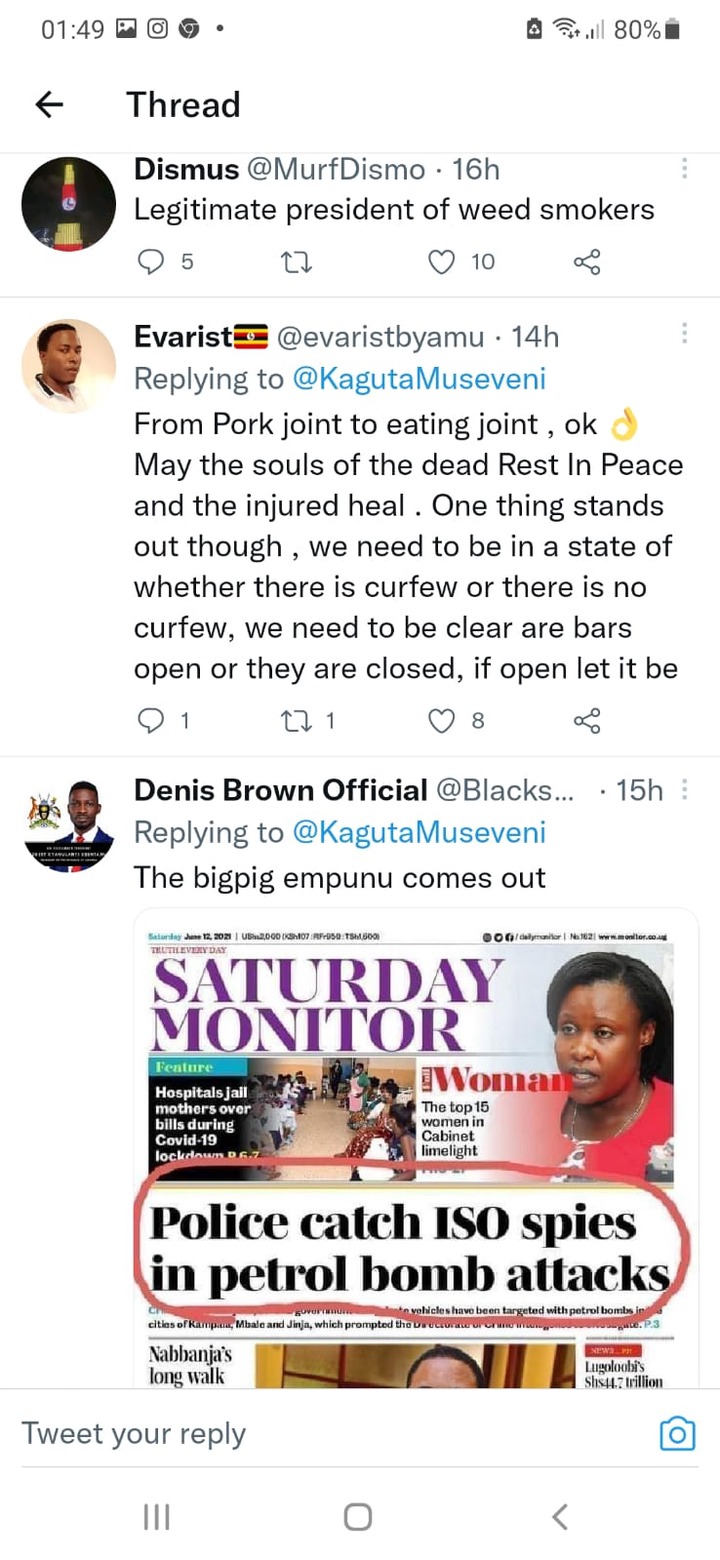Tap the back arrow beside Thread
The image size is (720, 1560).
(x=49, y=104)
